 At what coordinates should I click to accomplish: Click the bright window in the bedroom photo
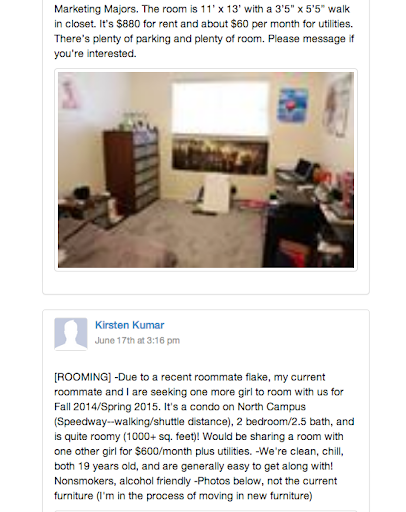point(220,108)
